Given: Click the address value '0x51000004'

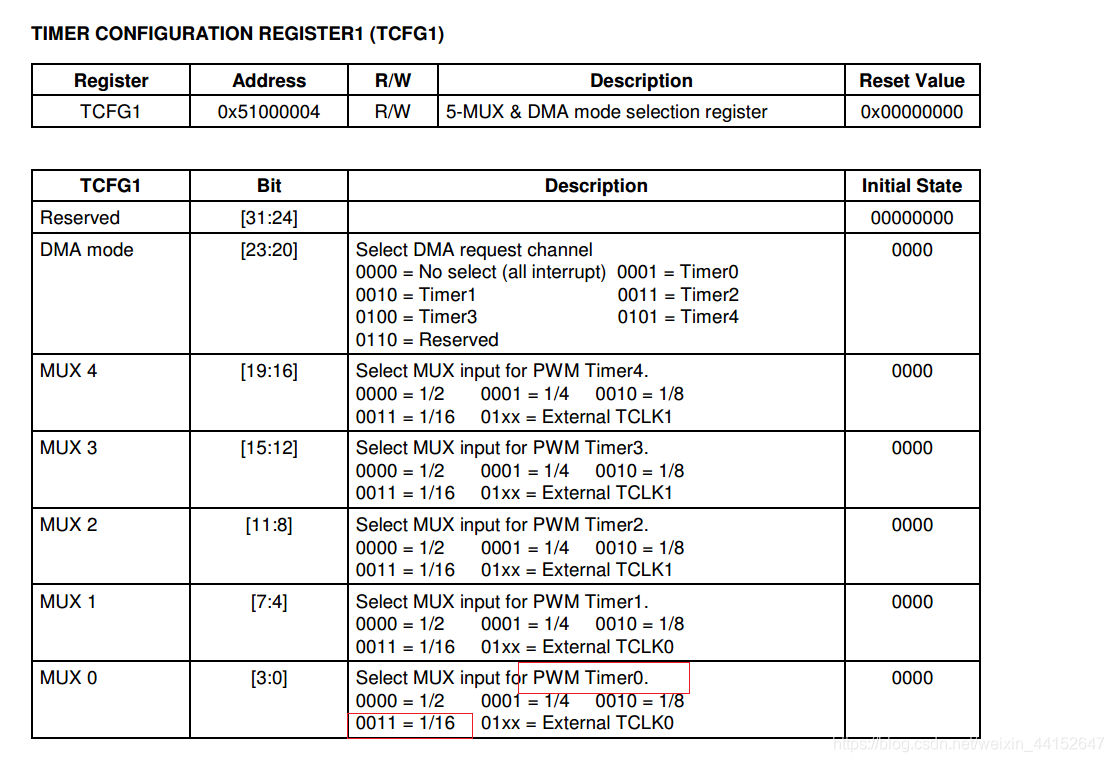Looking at the screenshot, I should click(269, 111).
